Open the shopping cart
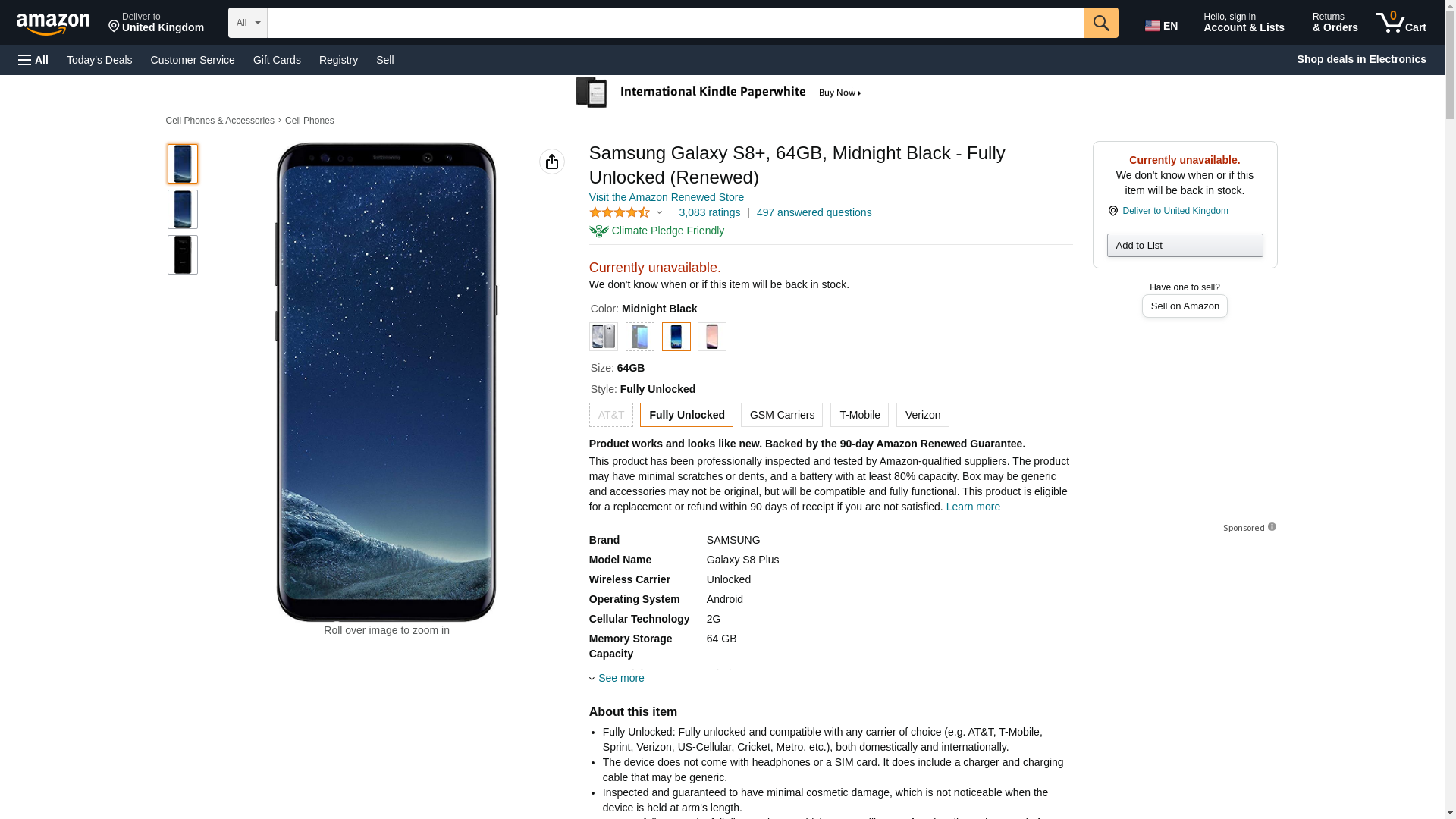 tap(1401, 23)
